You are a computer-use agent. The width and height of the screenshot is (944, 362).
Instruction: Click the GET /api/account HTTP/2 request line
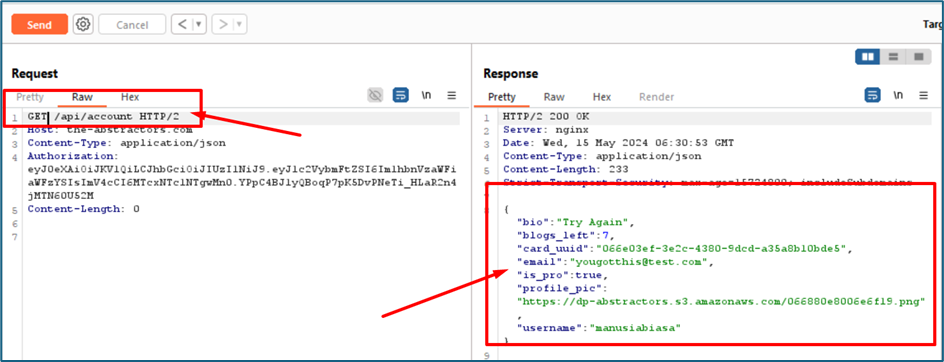[x=104, y=116]
